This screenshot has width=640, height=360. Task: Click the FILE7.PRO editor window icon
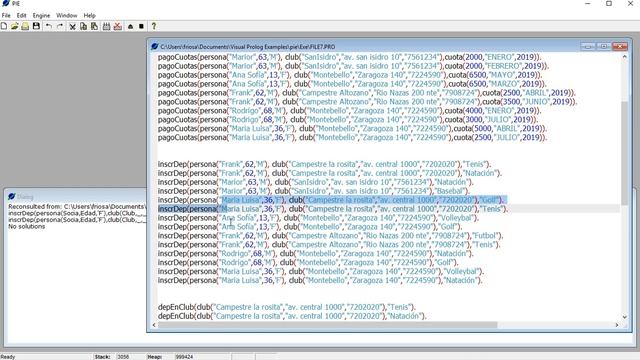click(154, 47)
